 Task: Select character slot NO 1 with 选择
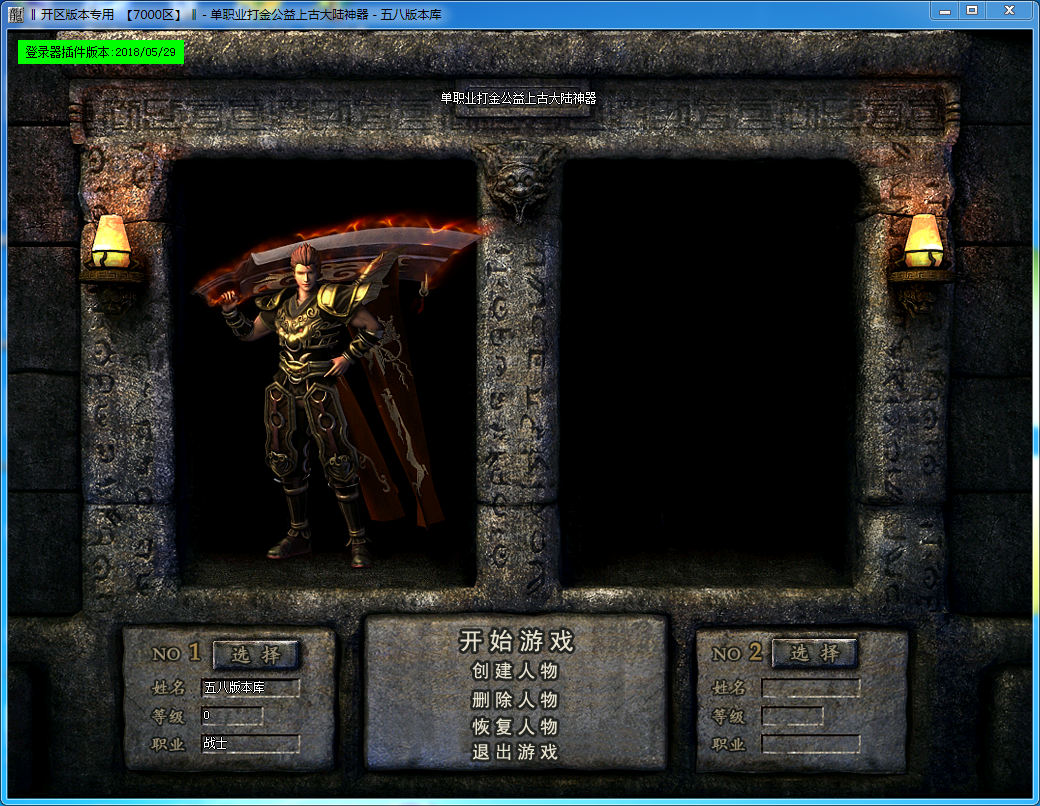[x=256, y=655]
